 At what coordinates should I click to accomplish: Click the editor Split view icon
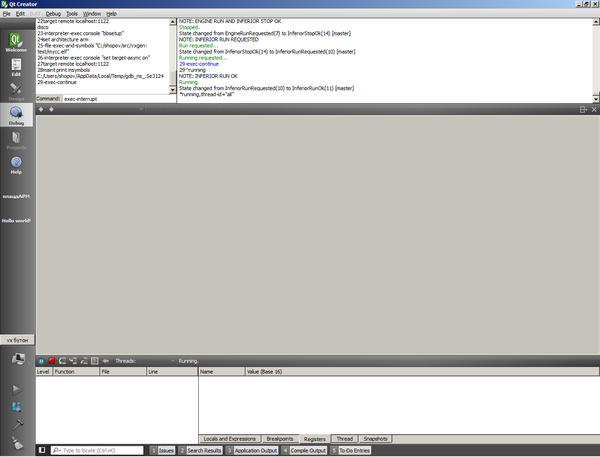[583, 110]
